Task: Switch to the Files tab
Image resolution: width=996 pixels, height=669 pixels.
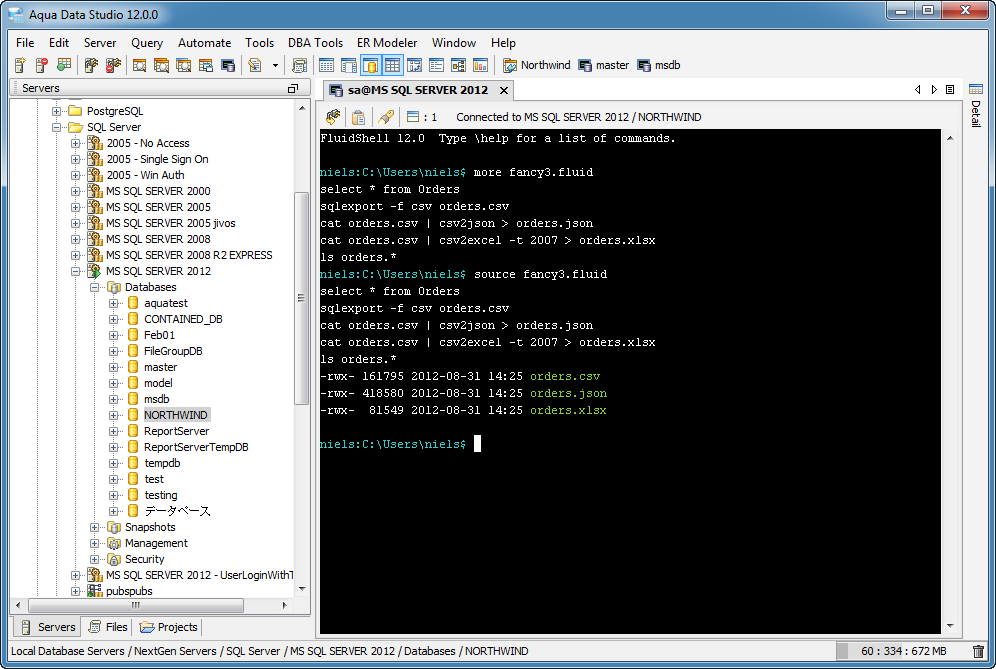Action: [x=108, y=627]
